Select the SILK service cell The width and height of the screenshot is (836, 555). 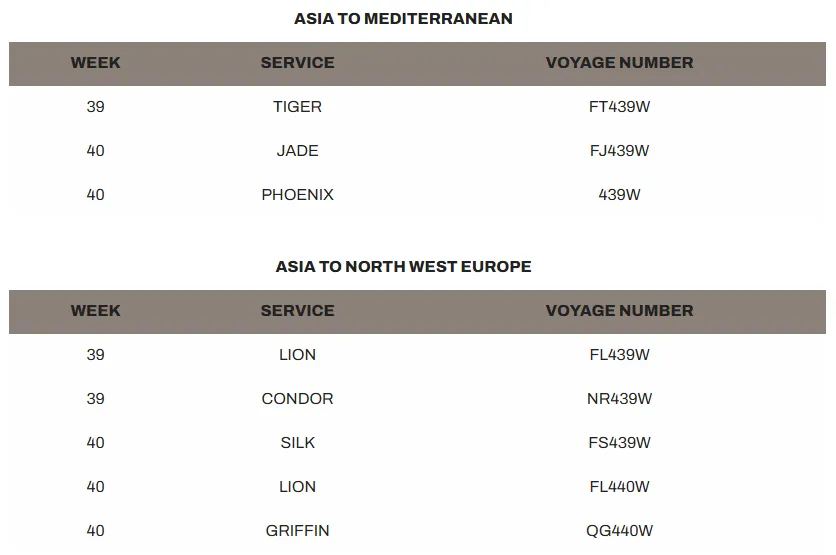298,443
